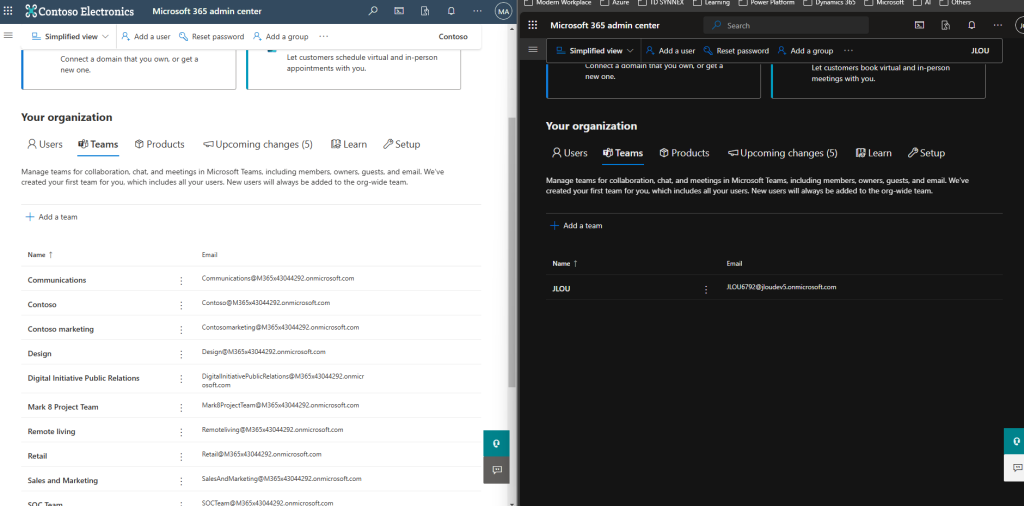Image resolution: width=1024 pixels, height=506 pixels.
Task: Sort by Name column in Contoso window
Action: tap(40, 255)
